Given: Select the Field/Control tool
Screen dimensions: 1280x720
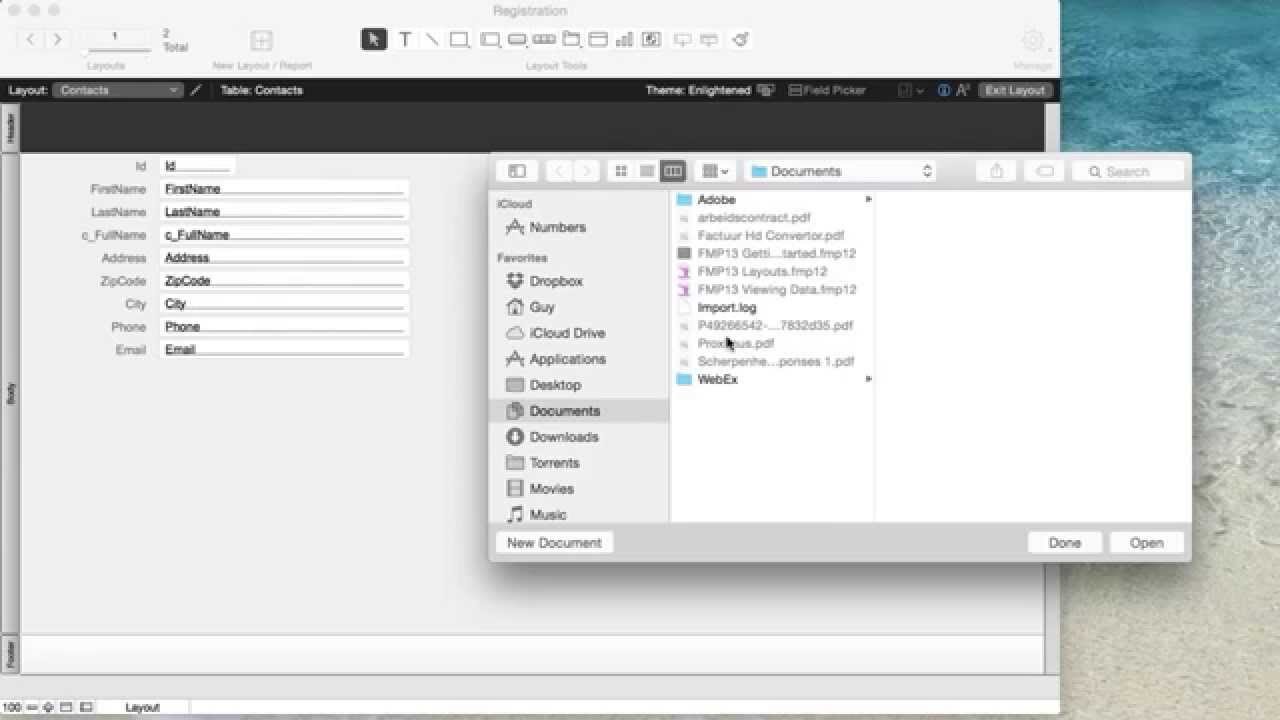Looking at the screenshot, I should click(490, 40).
